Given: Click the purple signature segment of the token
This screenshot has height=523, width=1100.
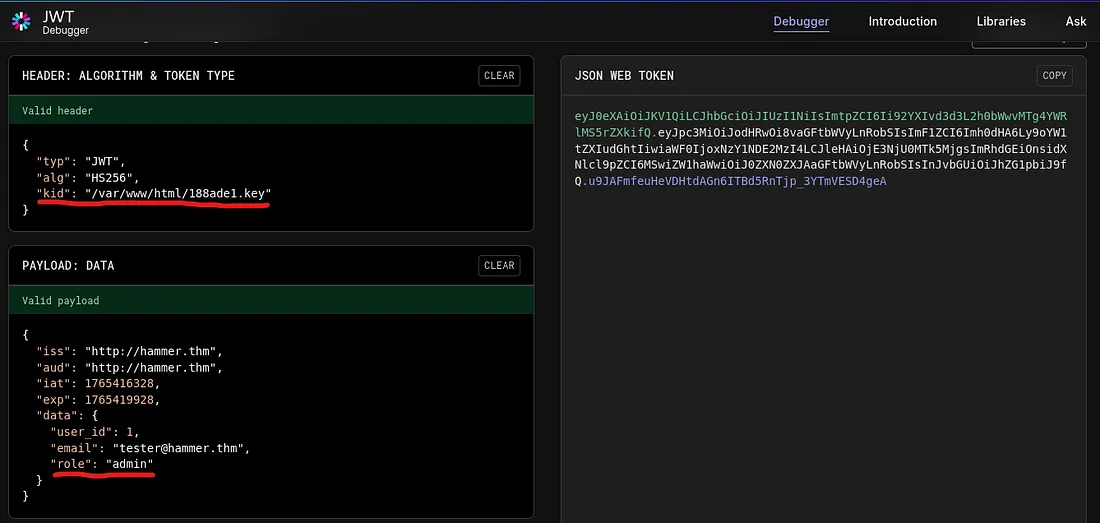Looking at the screenshot, I should [735, 181].
